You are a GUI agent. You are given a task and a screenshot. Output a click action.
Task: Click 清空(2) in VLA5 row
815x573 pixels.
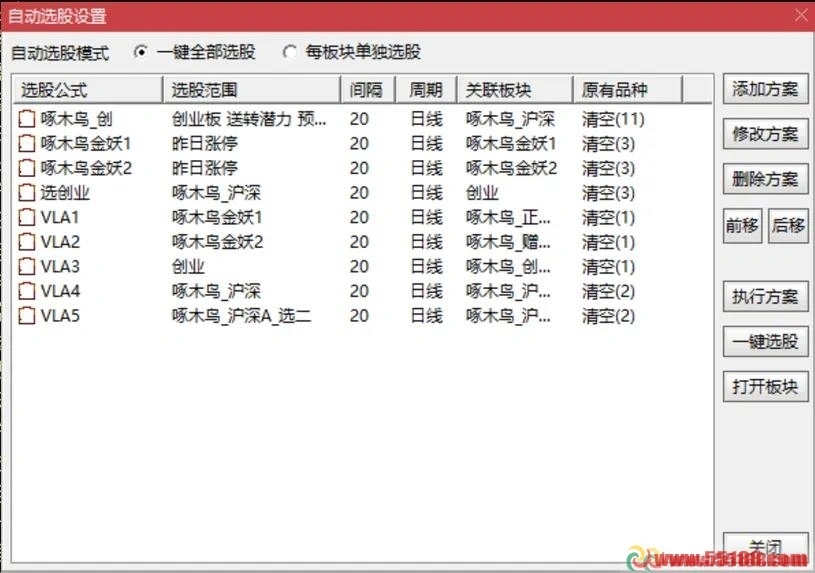(x=608, y=316)
